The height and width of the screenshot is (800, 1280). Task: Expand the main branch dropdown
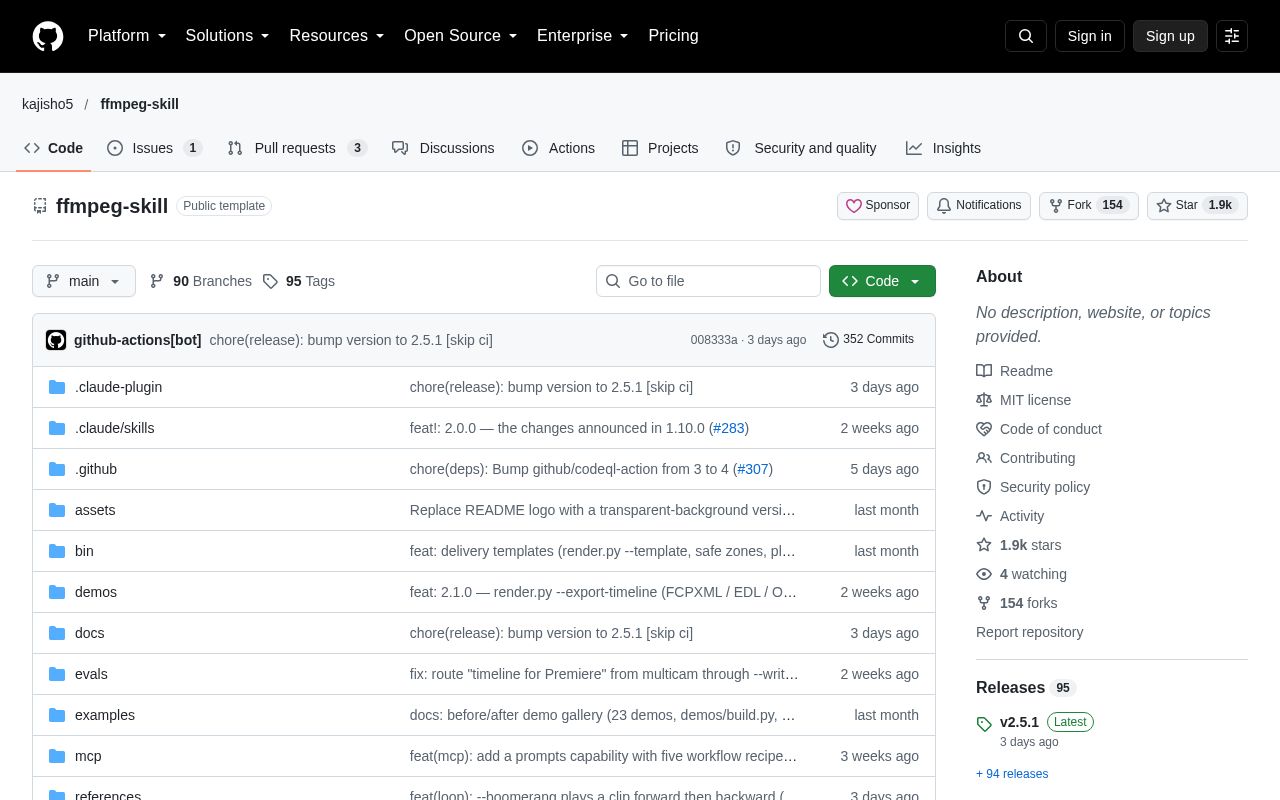coord(84,281)
